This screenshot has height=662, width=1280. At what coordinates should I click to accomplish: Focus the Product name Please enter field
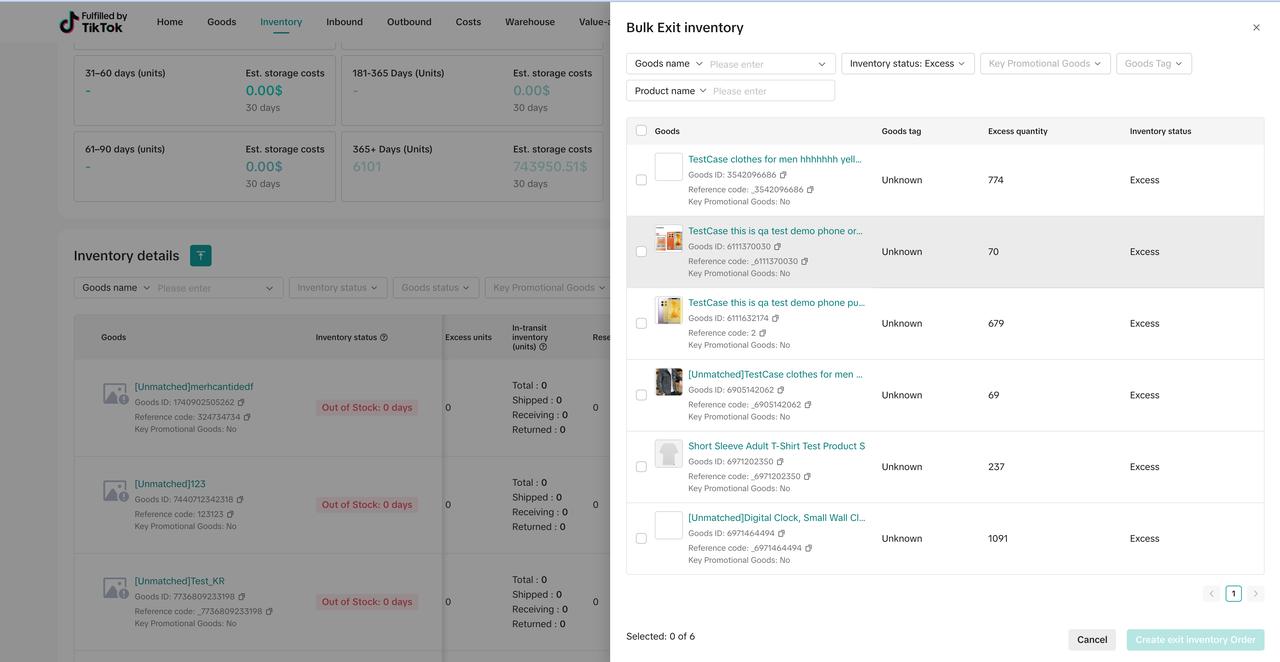point(772,91)
